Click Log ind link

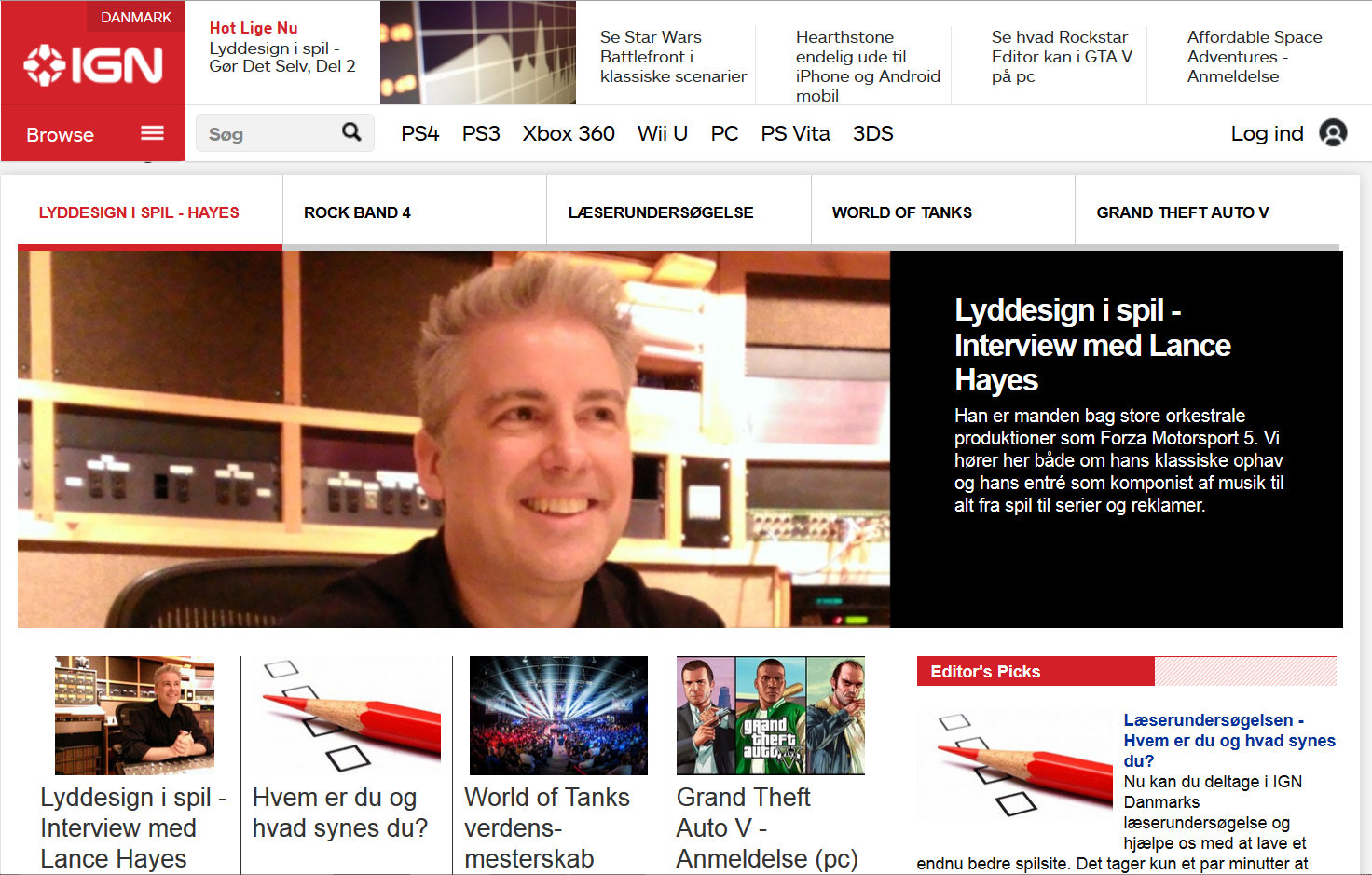(x=1267, y=133)
